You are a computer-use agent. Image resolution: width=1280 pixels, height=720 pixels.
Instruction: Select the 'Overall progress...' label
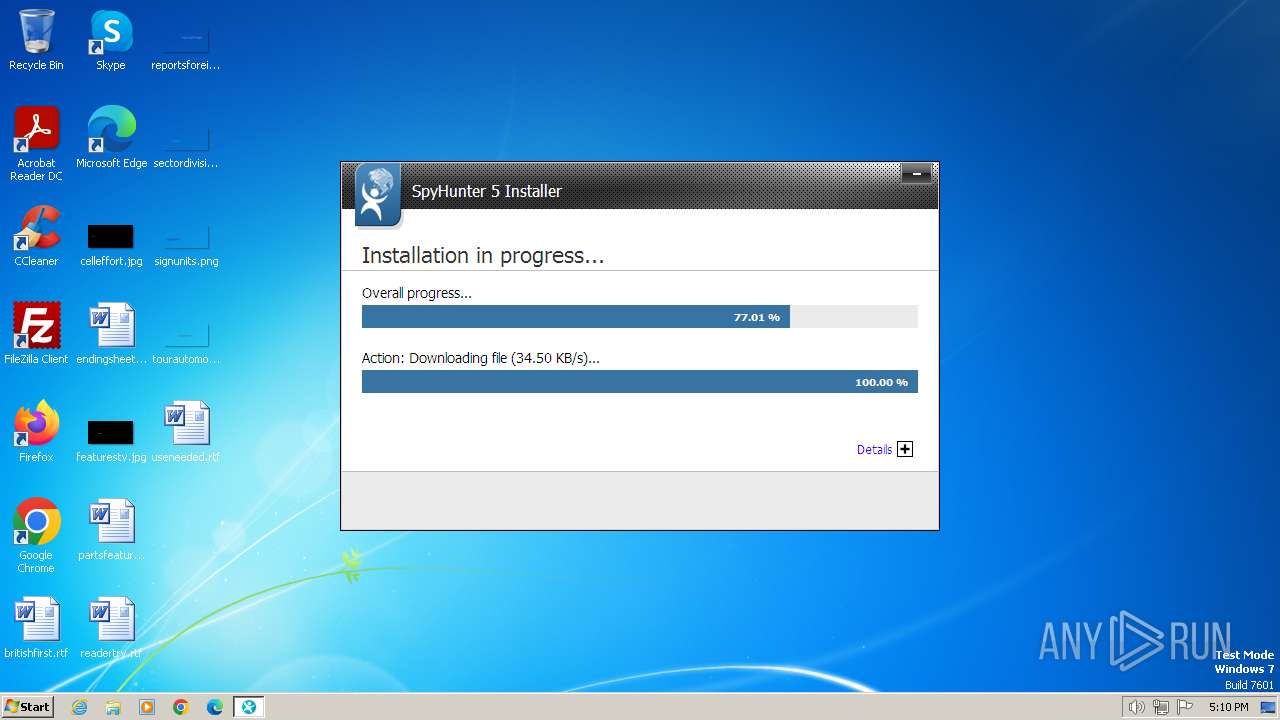(x=417, y=293)
